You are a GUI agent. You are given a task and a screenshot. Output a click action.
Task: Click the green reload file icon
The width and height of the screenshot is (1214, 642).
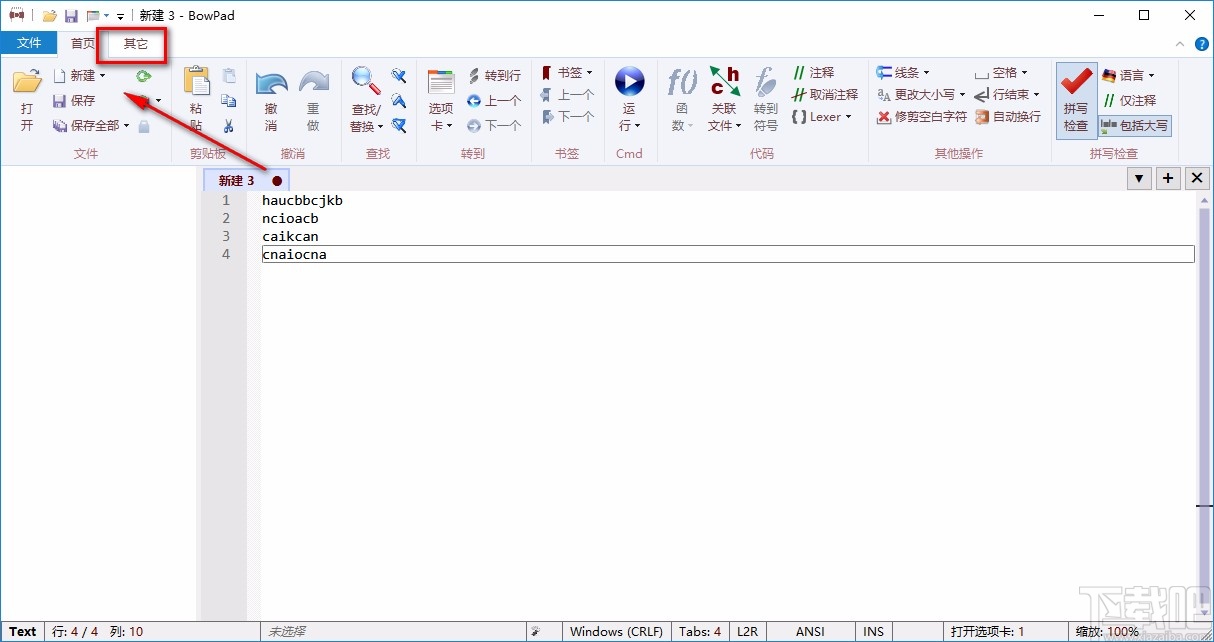click(144, 75)
